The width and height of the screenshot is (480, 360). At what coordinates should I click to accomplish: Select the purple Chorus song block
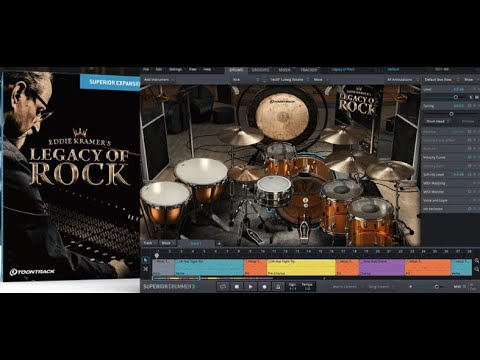pos(382,267)
